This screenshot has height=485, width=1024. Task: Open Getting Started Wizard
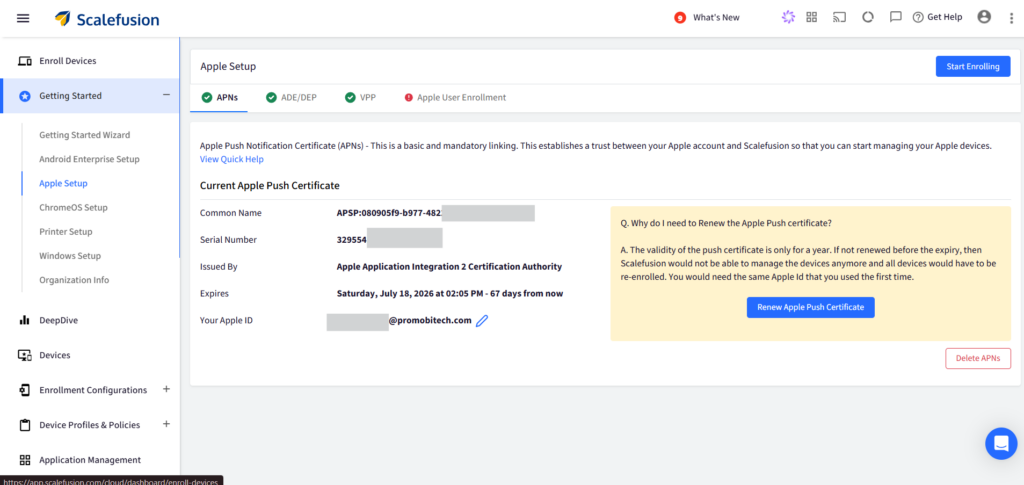pyautogui.click(x=85, y=135)
